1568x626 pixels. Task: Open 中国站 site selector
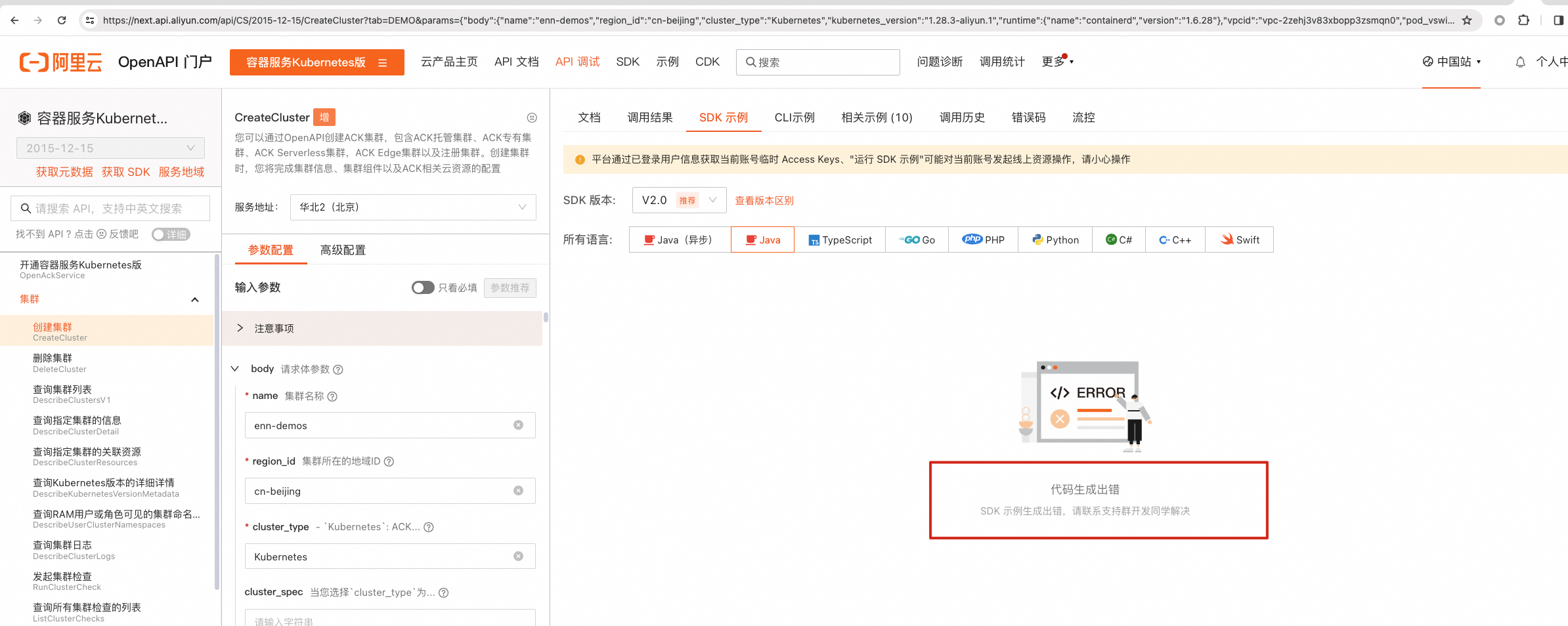pos(1452,62)
